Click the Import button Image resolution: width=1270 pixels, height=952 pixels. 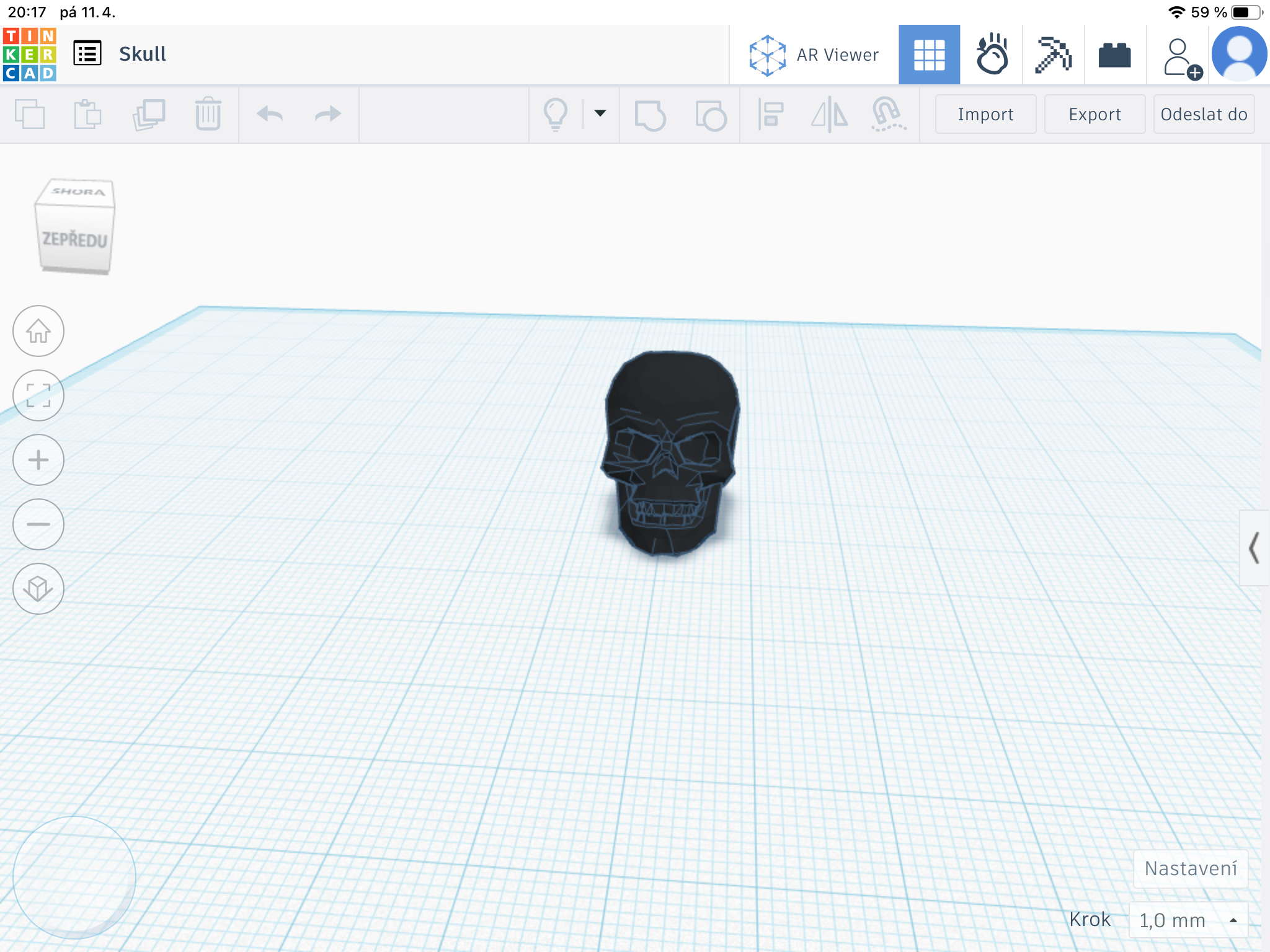pyautogui.click(x=985, y=114)
